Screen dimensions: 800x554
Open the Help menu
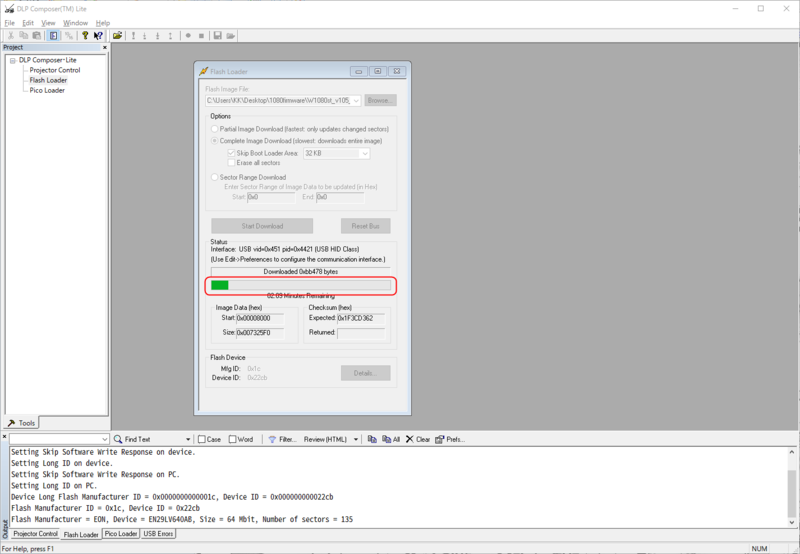point(103,23)
